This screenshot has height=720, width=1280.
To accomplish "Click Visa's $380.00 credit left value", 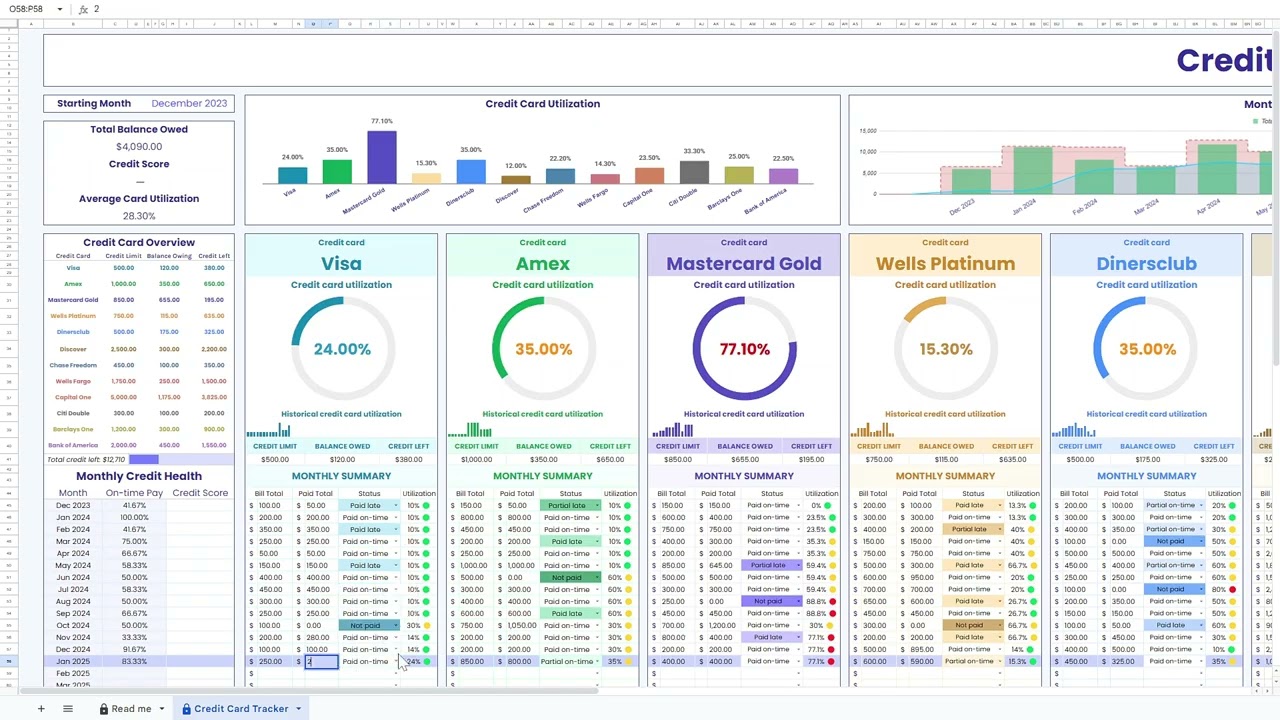I will [x=408, y=460].
